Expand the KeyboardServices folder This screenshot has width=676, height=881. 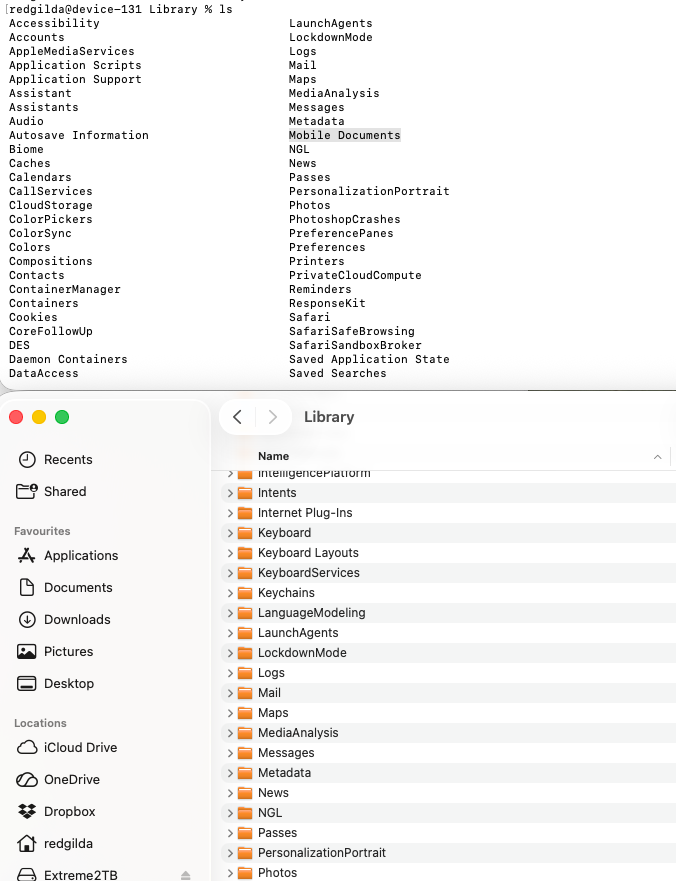230,573
